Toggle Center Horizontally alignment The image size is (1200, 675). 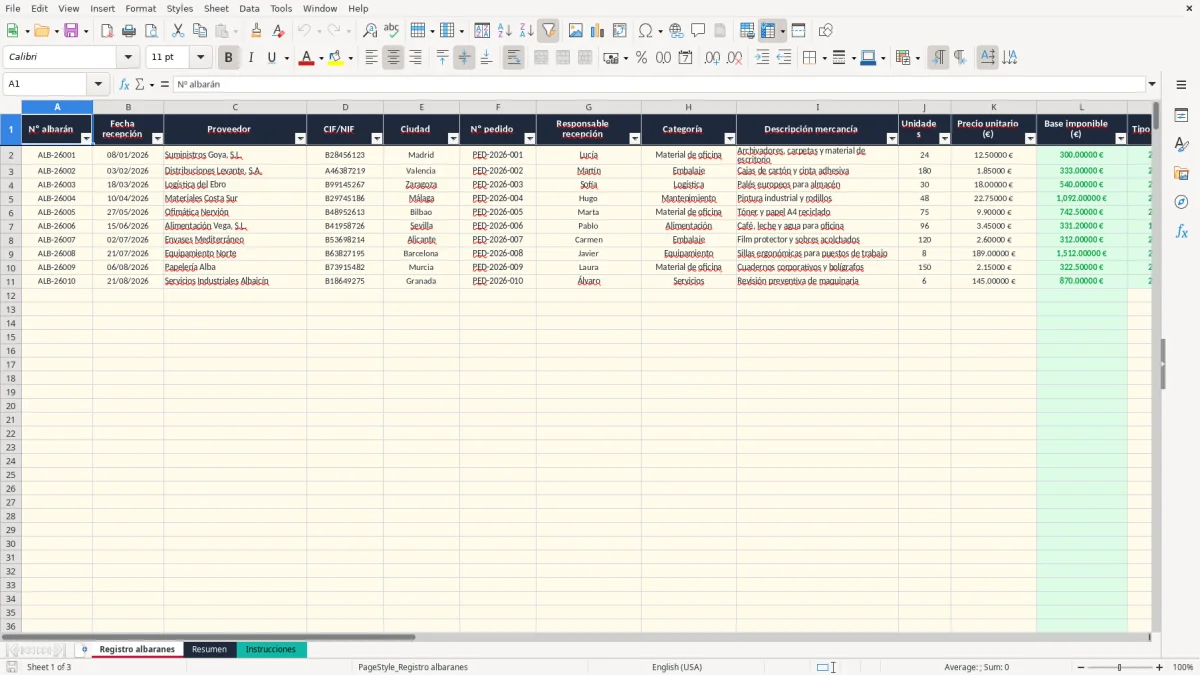coord(393,58)
